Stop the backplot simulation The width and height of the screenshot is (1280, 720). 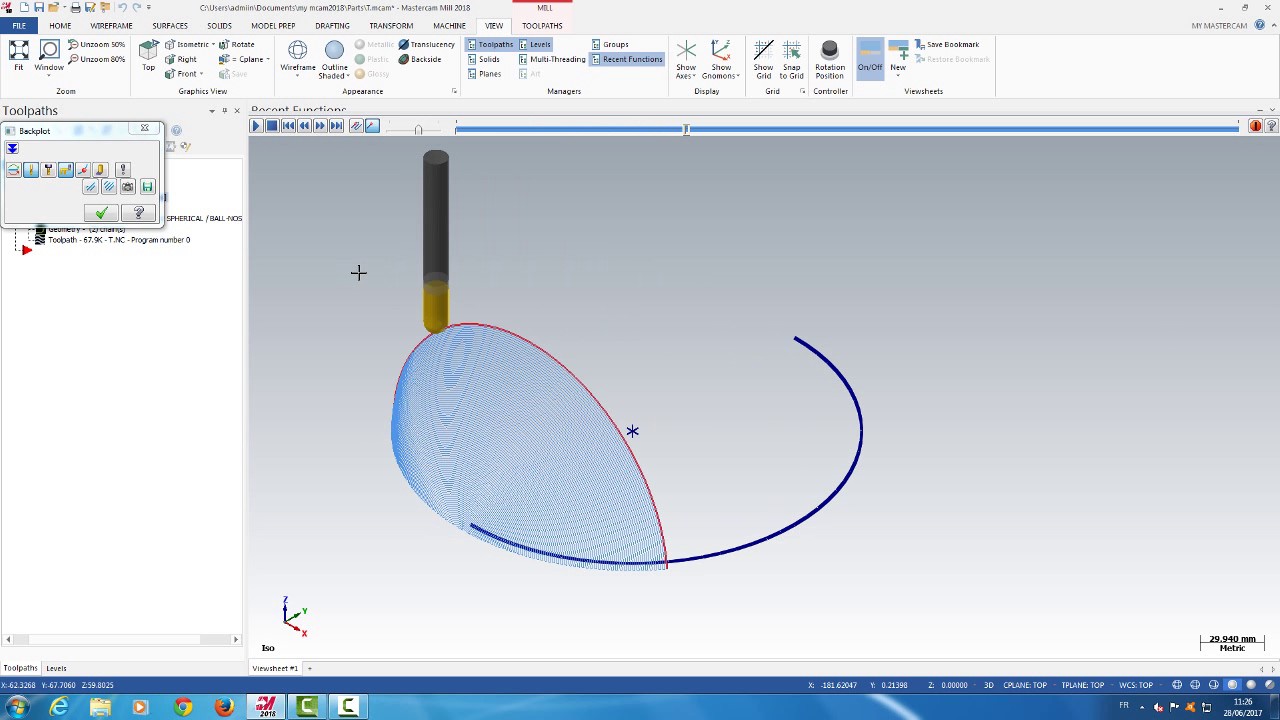click(272, 126)
